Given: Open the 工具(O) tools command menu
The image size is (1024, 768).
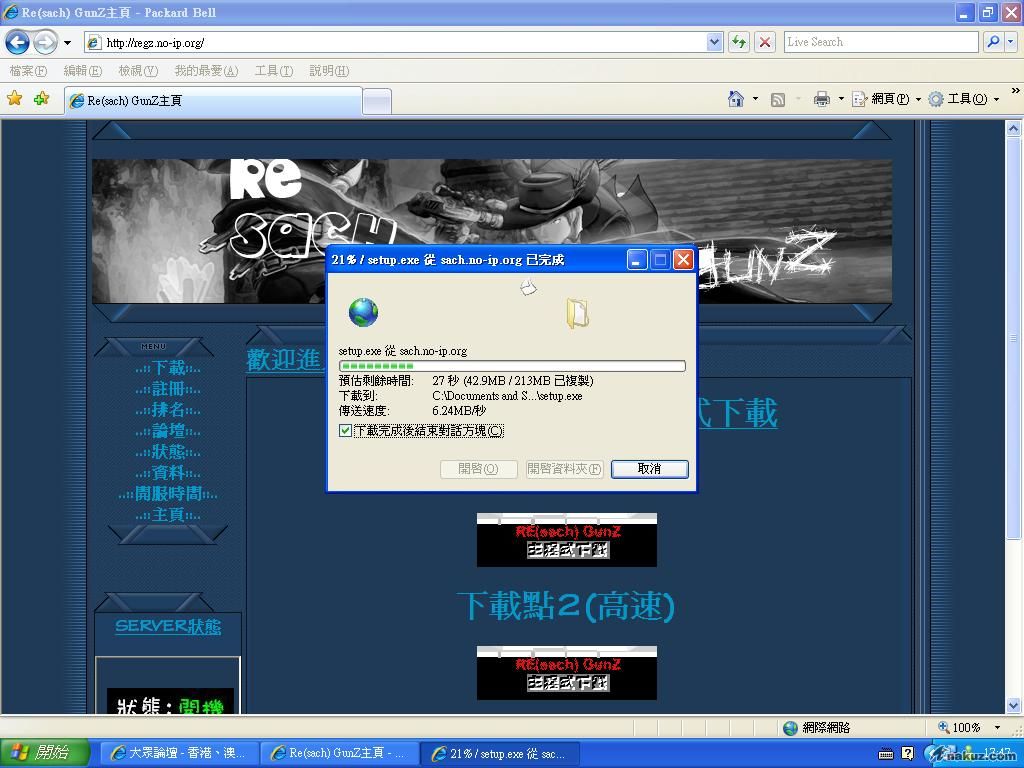Looking at the screenshot, I should coord(964,99).
